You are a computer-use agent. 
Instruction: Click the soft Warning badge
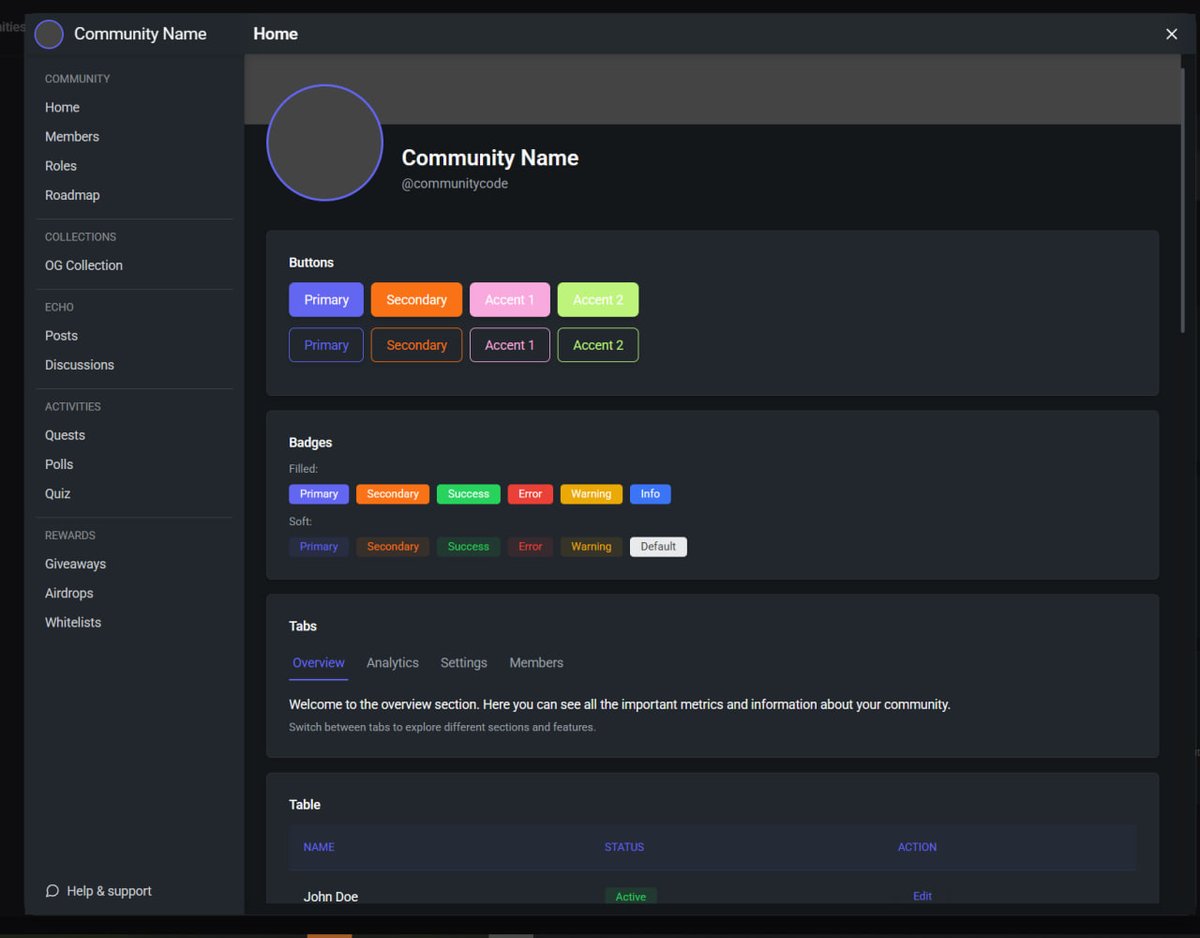tap(591, 547)
